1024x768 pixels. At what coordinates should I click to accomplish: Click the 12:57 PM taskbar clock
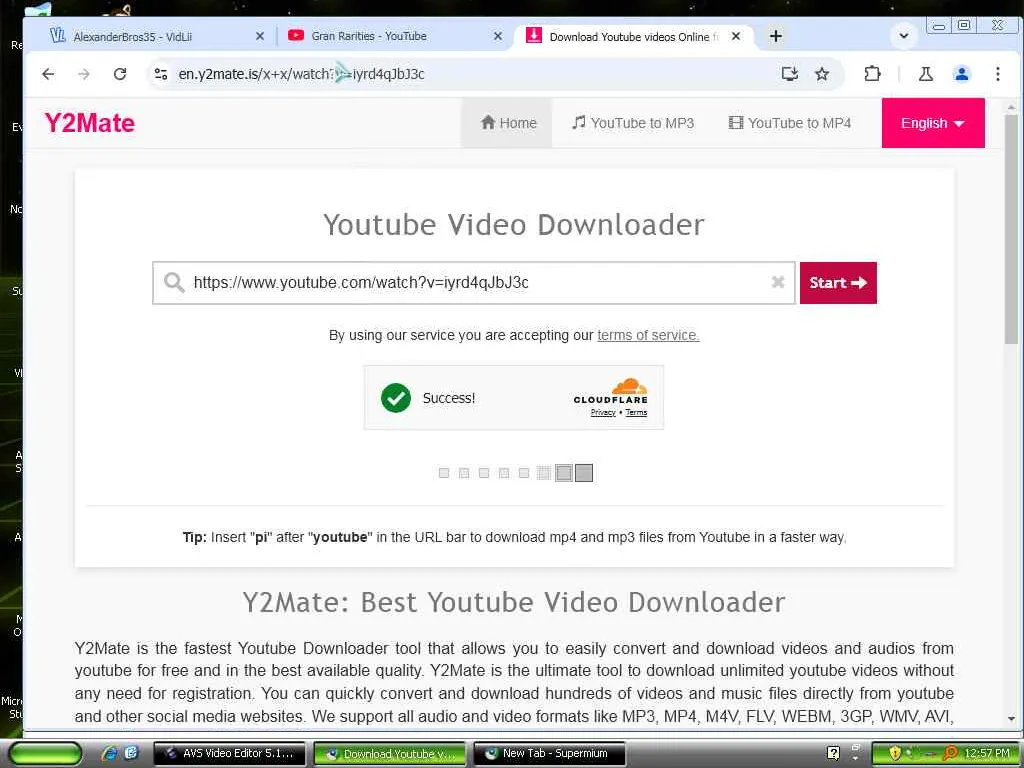(x=987, y=754)
